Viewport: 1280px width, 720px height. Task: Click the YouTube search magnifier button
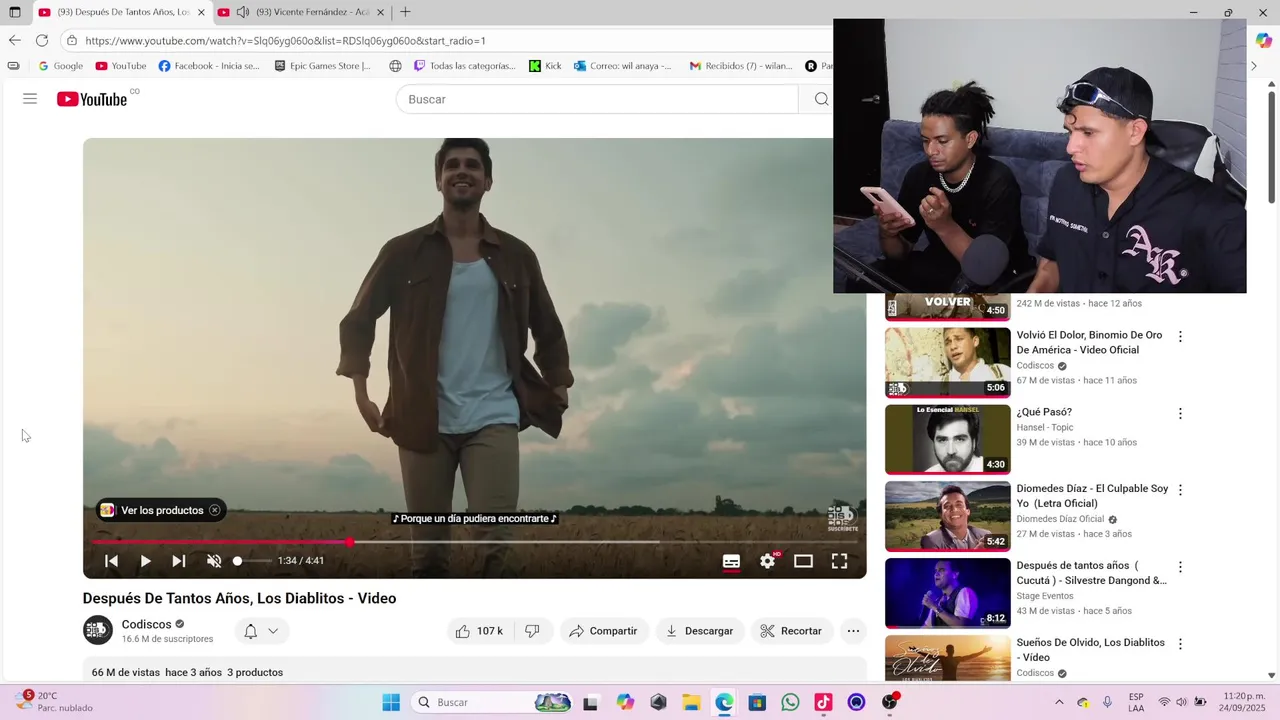tap(821, 99)
